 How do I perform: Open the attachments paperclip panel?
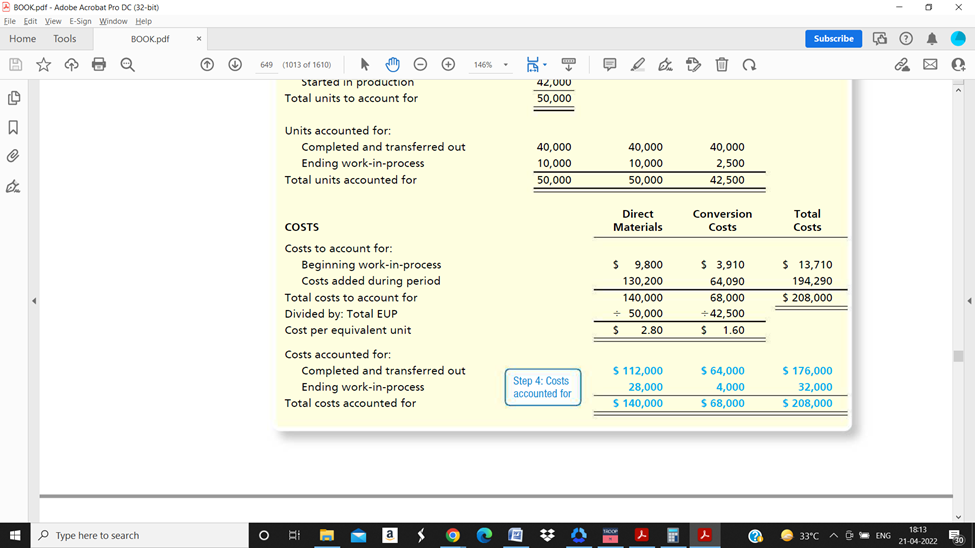point(13,156)
